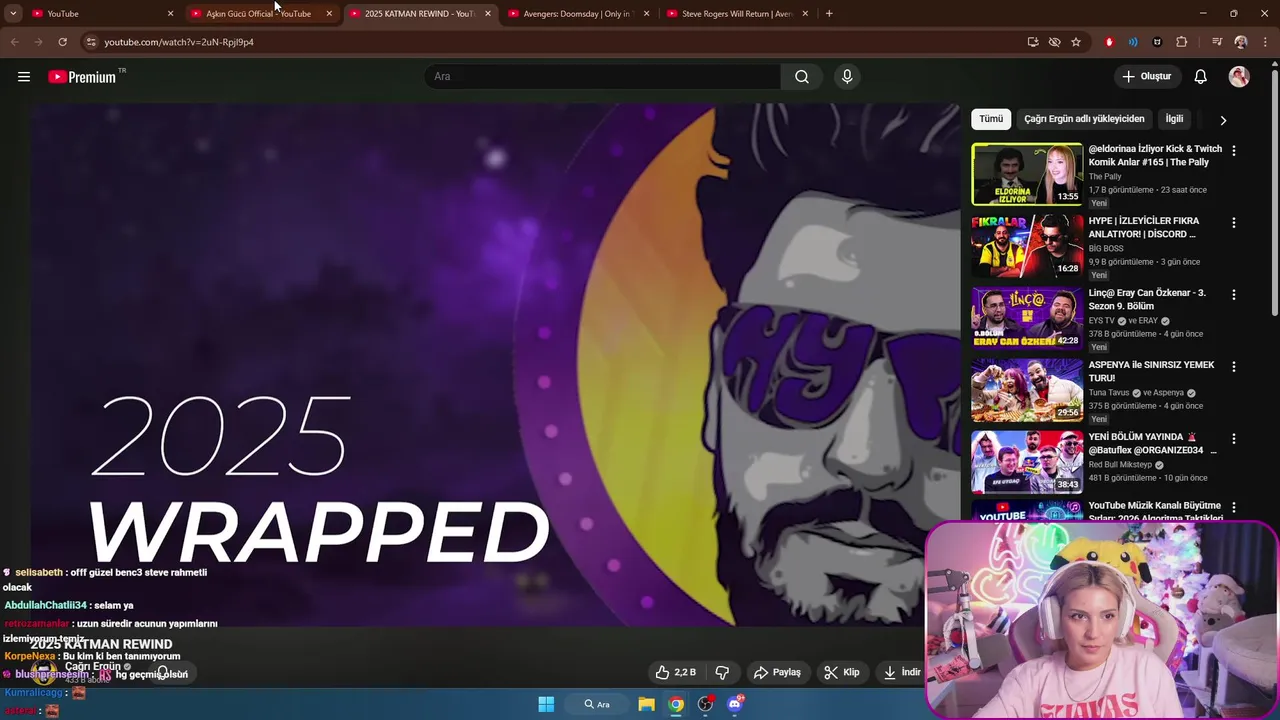Dislike the video
The height and width of the screenshot is (720, 1280).
[x=722, y=672]
